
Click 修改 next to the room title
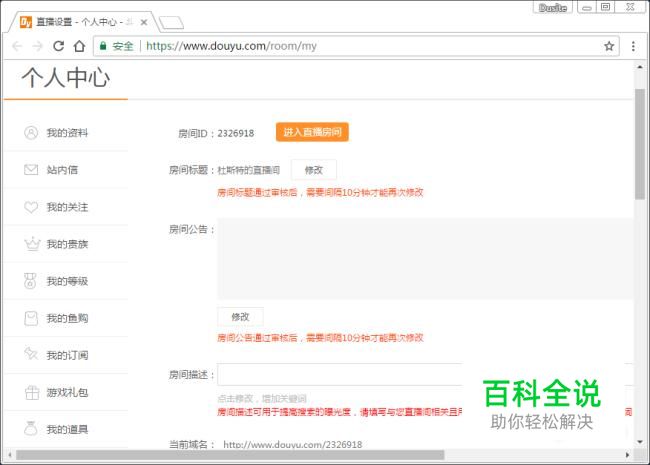point(314,170)
